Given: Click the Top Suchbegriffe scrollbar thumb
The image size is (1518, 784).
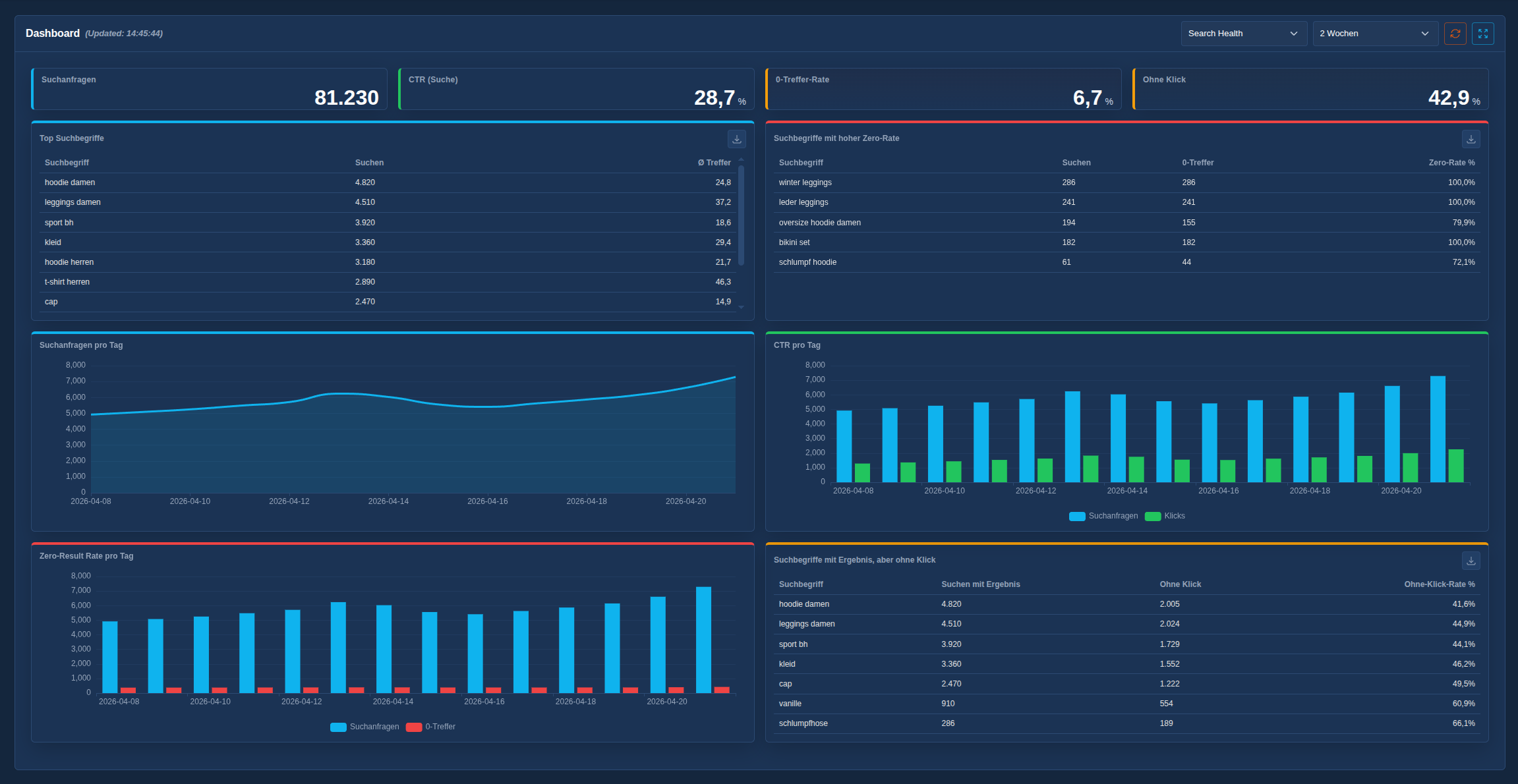Looking at the screenshot, I should [x=742, y=215].
